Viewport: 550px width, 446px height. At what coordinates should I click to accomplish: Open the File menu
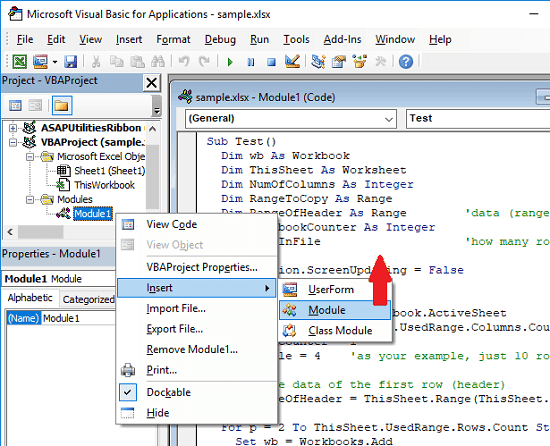(x=25, y=39)
